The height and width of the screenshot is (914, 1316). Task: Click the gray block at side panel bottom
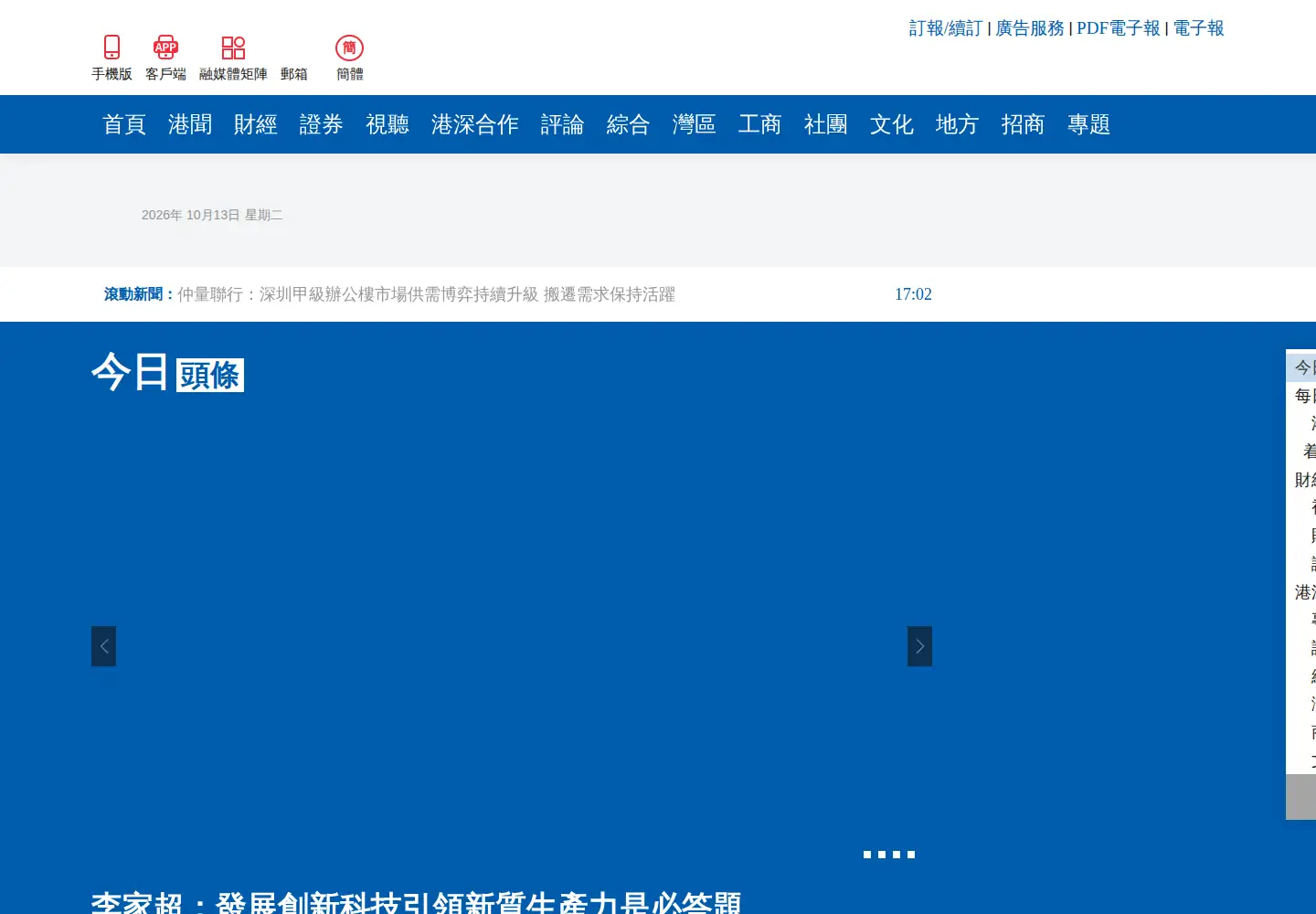(1300, 797)
